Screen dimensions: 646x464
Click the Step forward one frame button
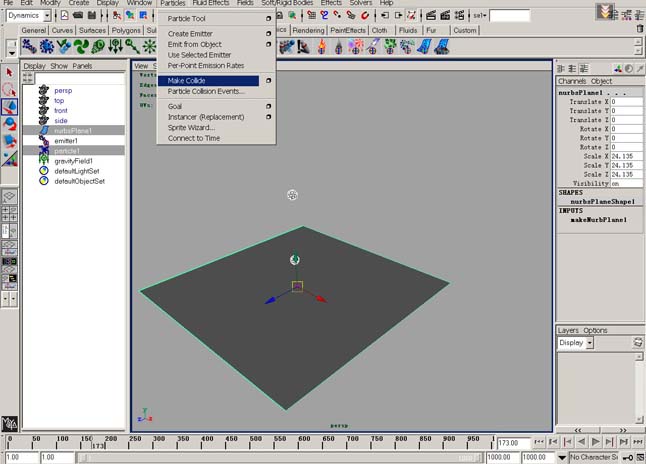609,442
